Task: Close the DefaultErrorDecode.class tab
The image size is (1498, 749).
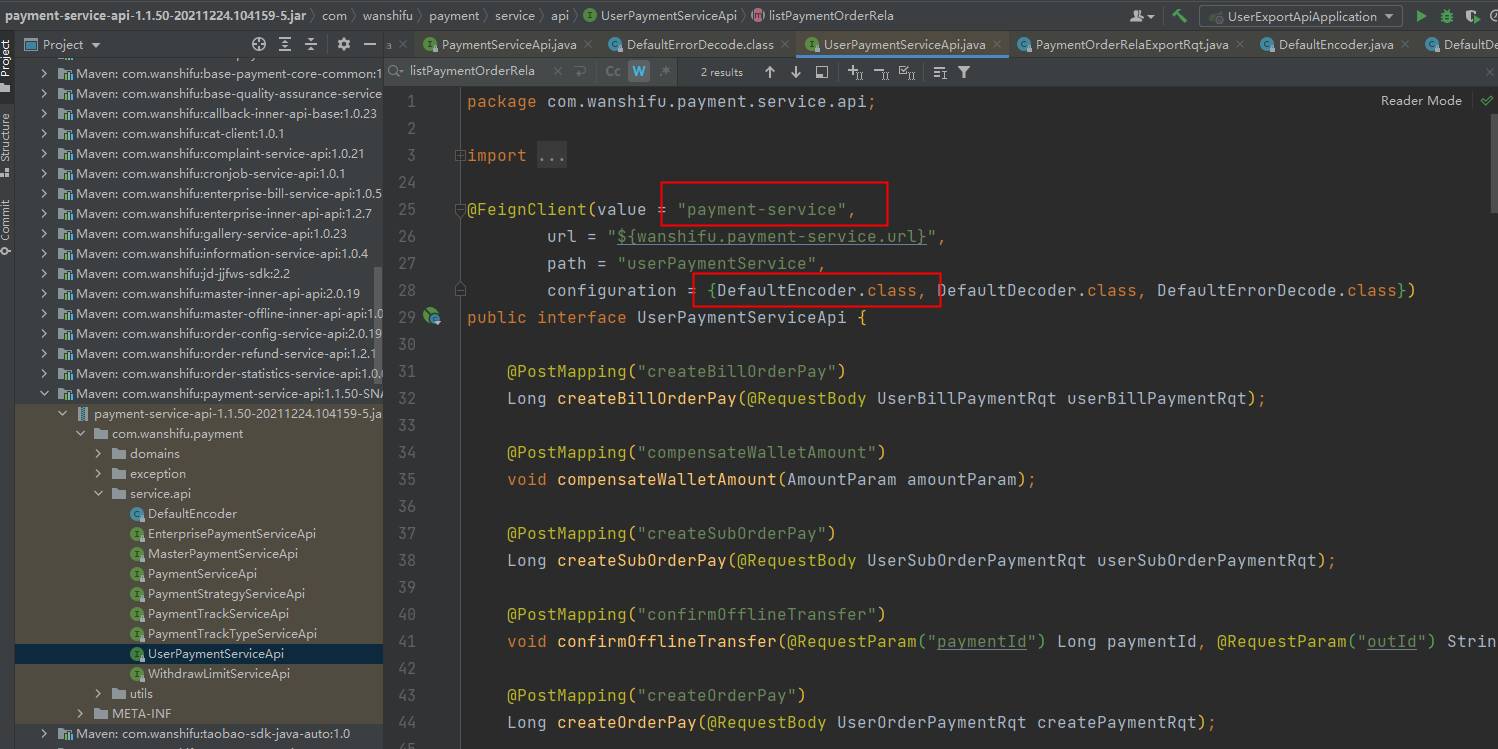Action: pyautogui.click(x=785, y=45)
